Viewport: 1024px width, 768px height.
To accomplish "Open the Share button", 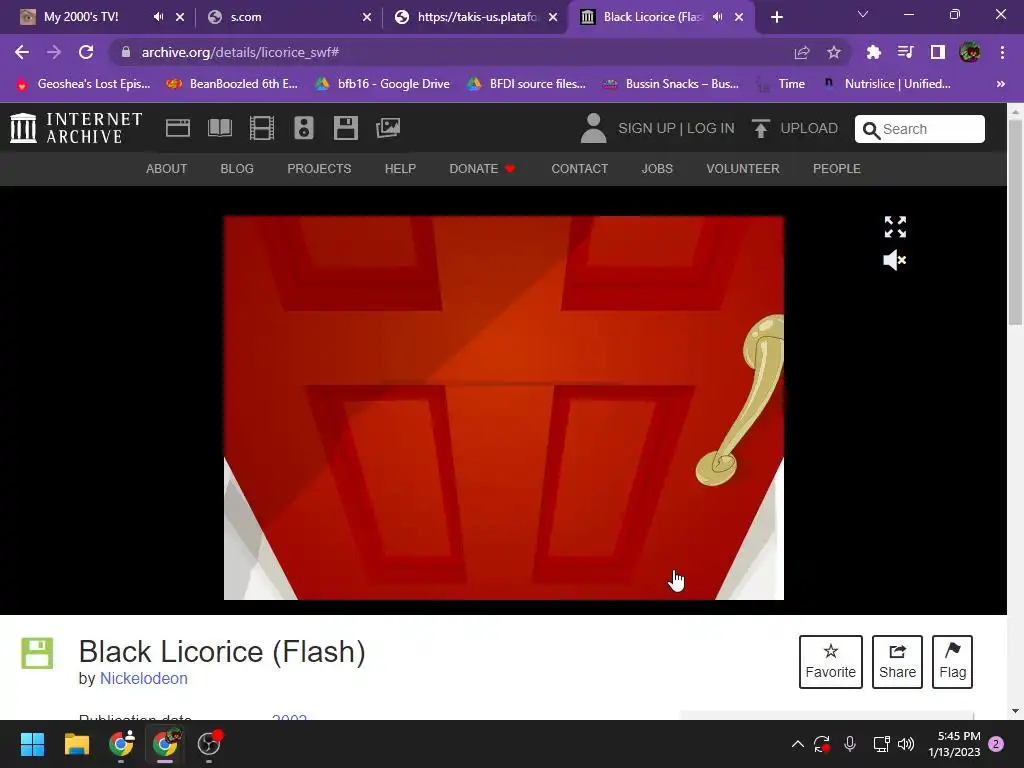I will pyautogui.click(x=897, y=662).
